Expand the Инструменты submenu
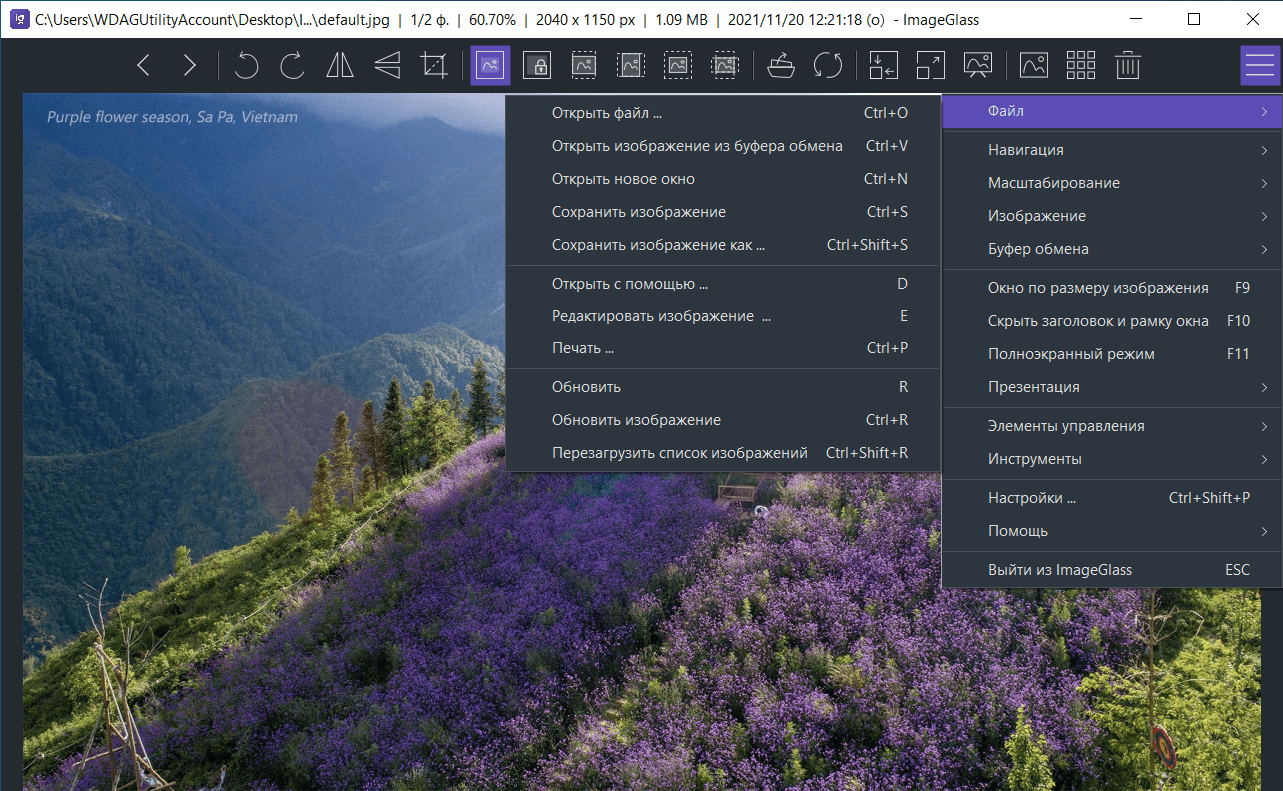This screenshot has width=1283, height=791. pos(1112,459)
